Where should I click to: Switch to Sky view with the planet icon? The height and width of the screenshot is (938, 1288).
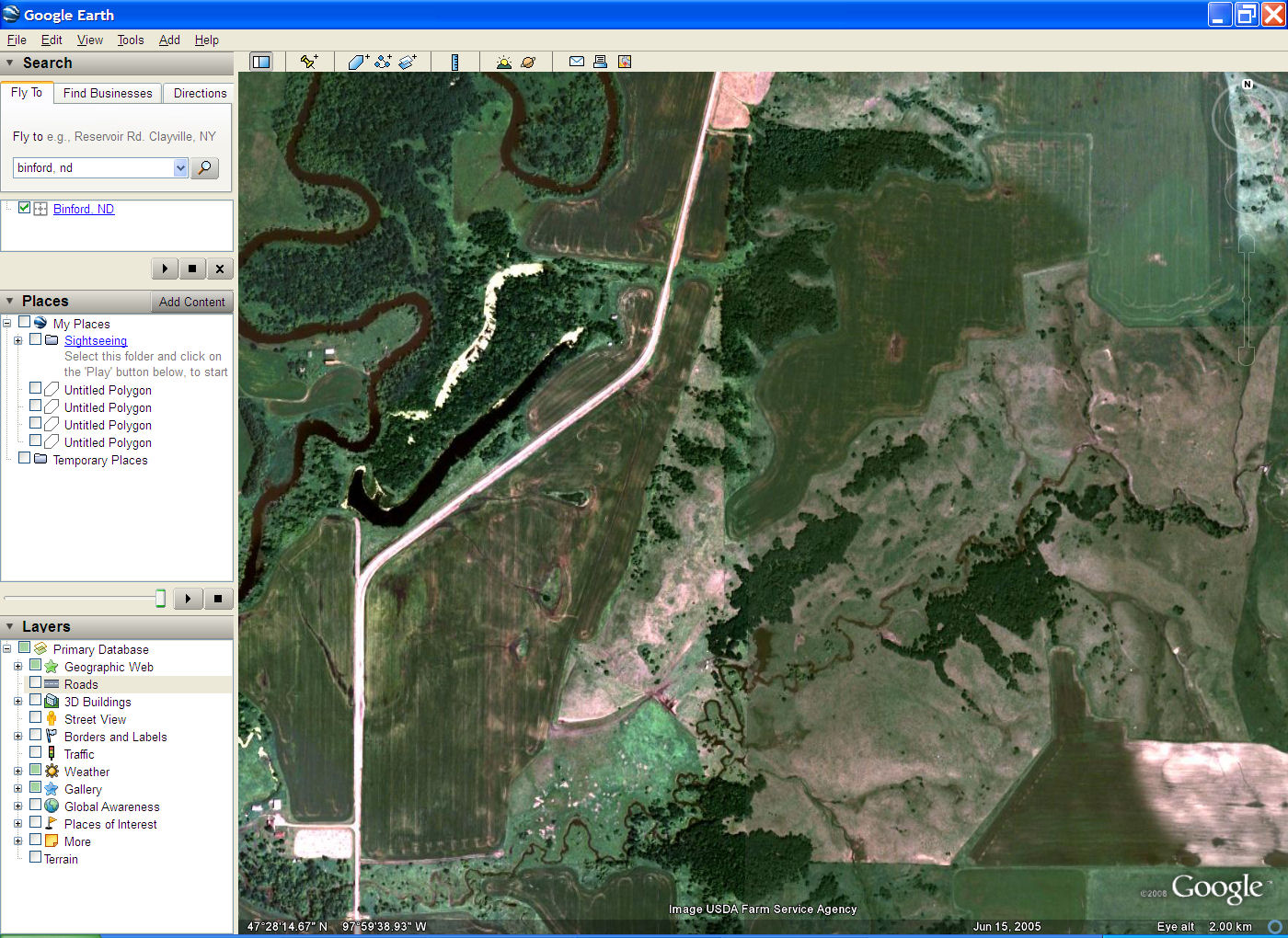click(528, 62)
